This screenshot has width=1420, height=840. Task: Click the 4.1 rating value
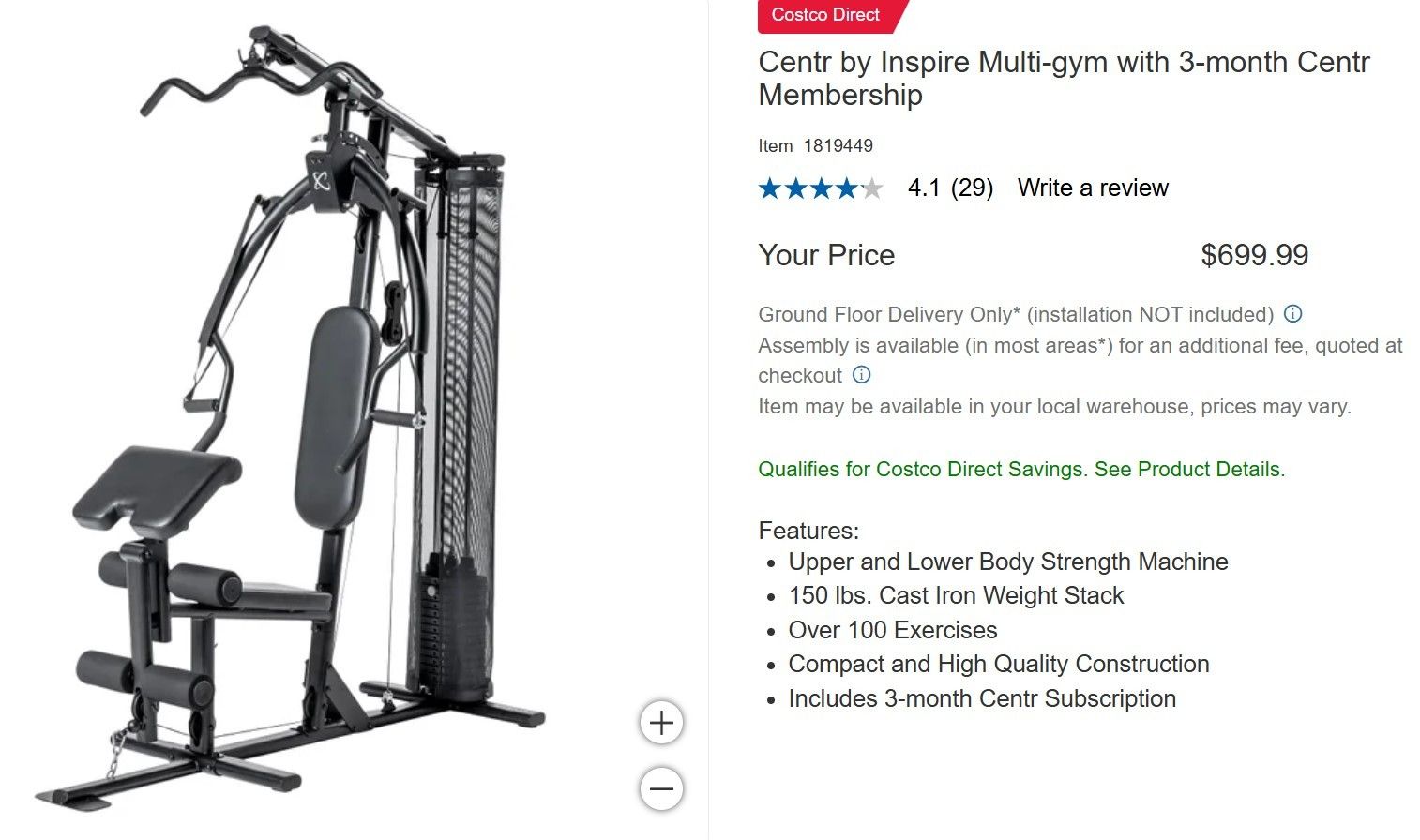click(x=924, y=187)
